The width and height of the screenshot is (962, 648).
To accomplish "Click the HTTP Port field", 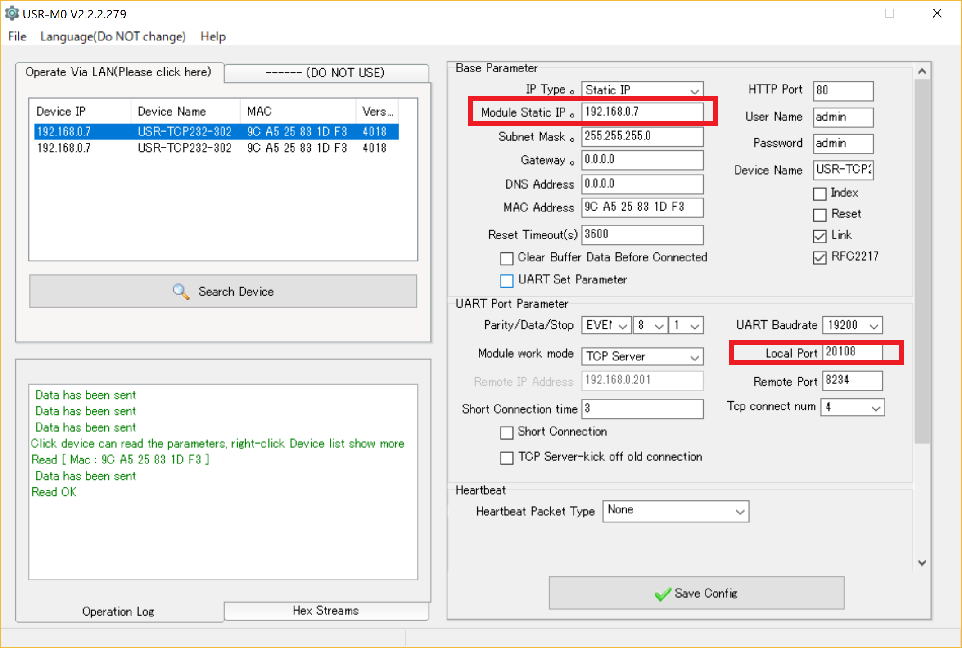I will coord(843,91).
